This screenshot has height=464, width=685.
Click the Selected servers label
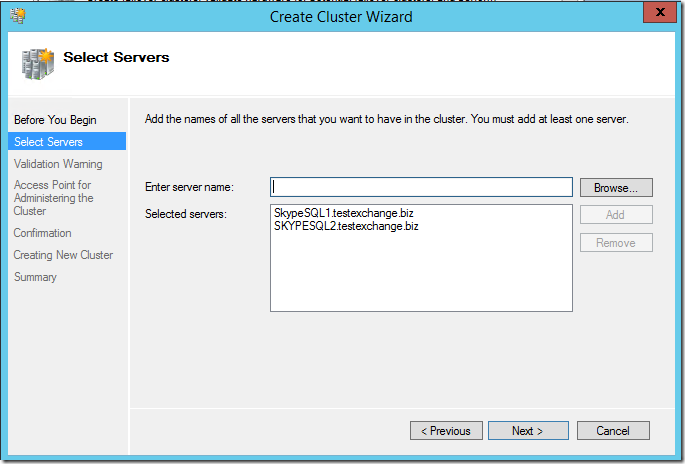tap(186, 214)
